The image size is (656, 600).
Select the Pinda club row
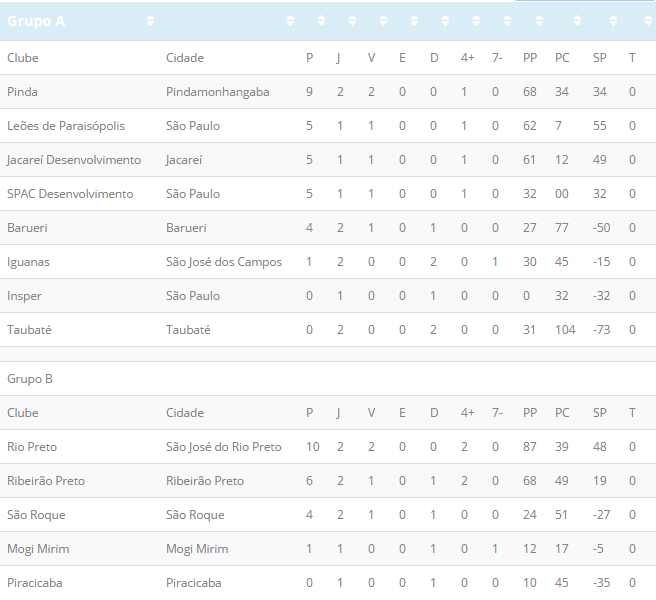328,92
